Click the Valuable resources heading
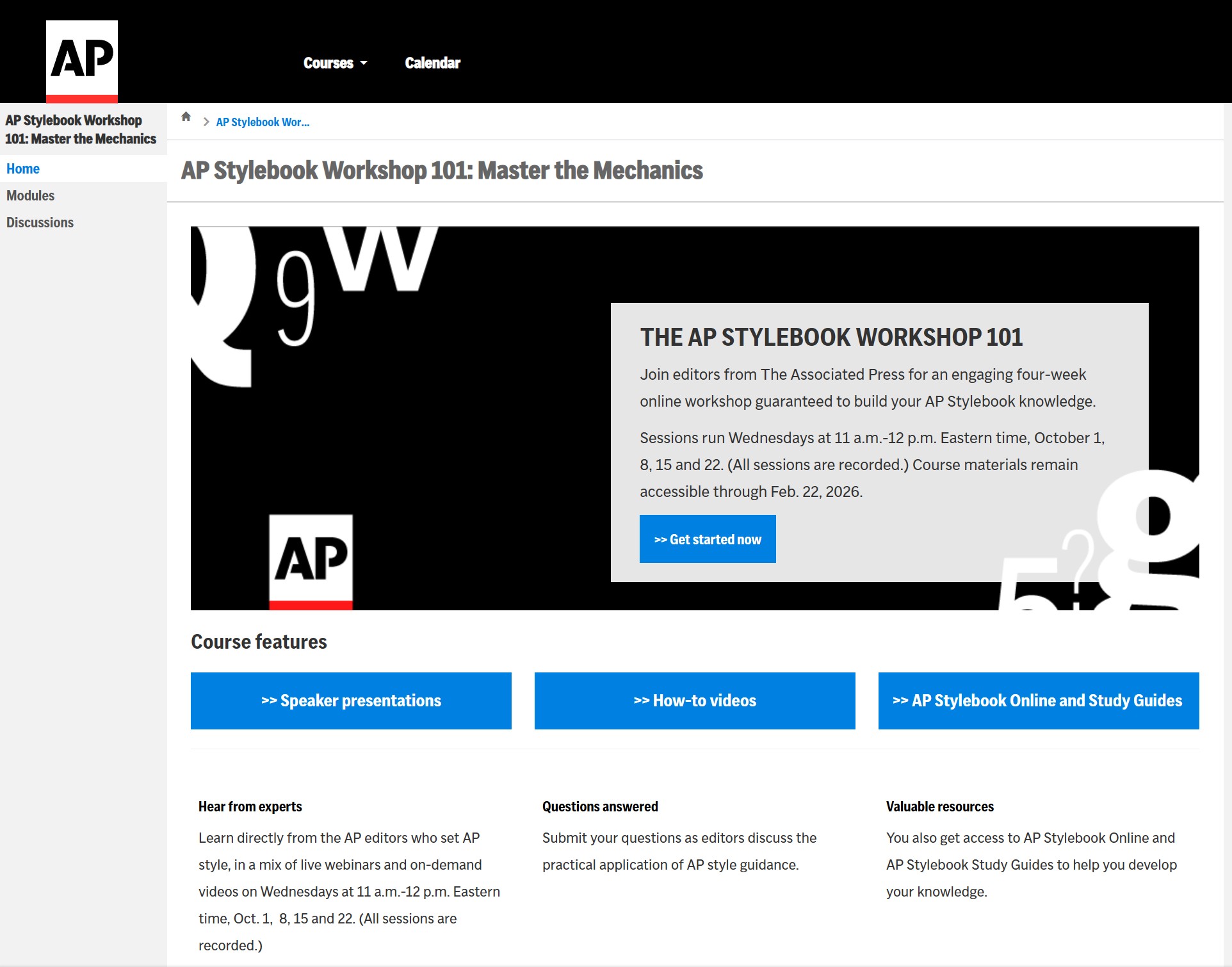This screenshot has width=1232, height=967. click(x=940, y=806)
